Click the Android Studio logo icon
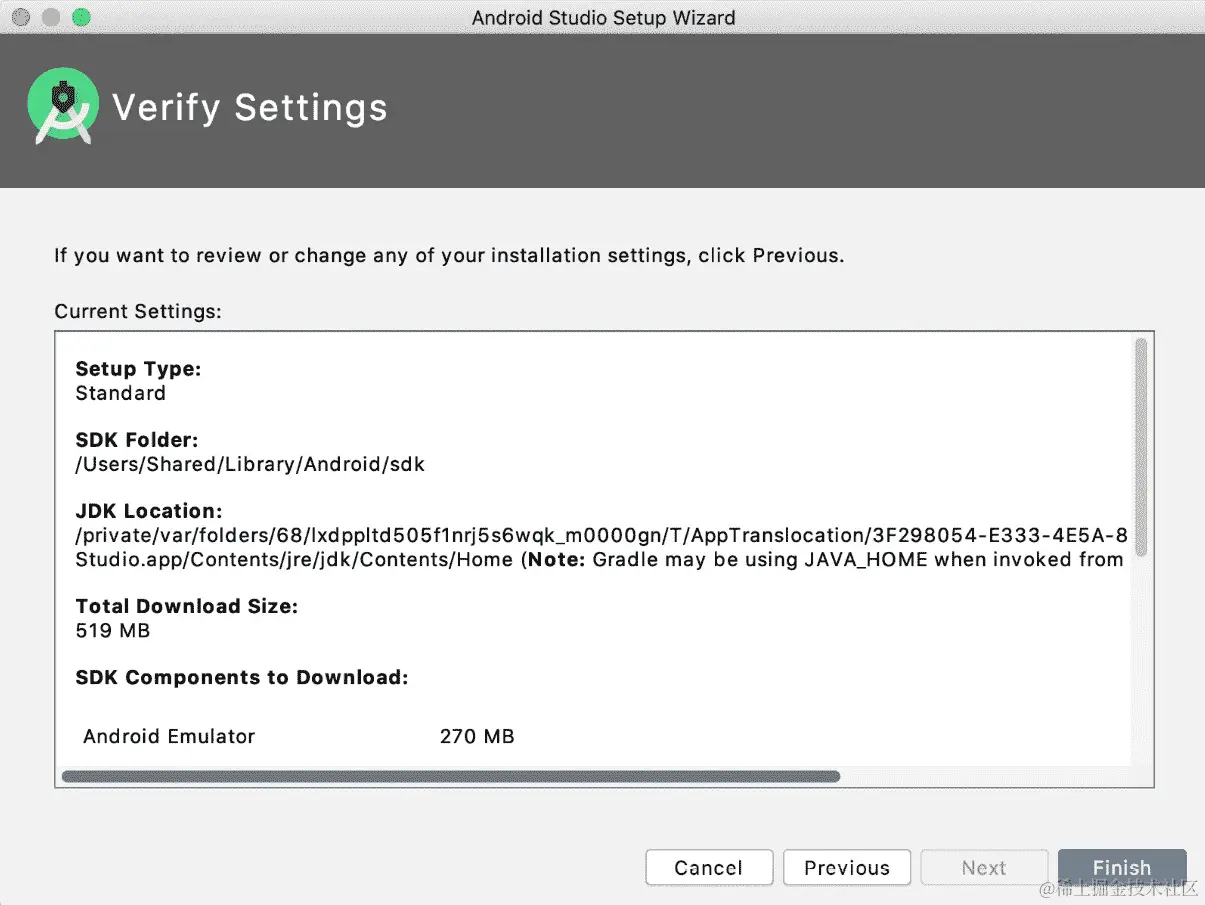Viewport: 1205px width, 905px height. [x=63, y=106]
